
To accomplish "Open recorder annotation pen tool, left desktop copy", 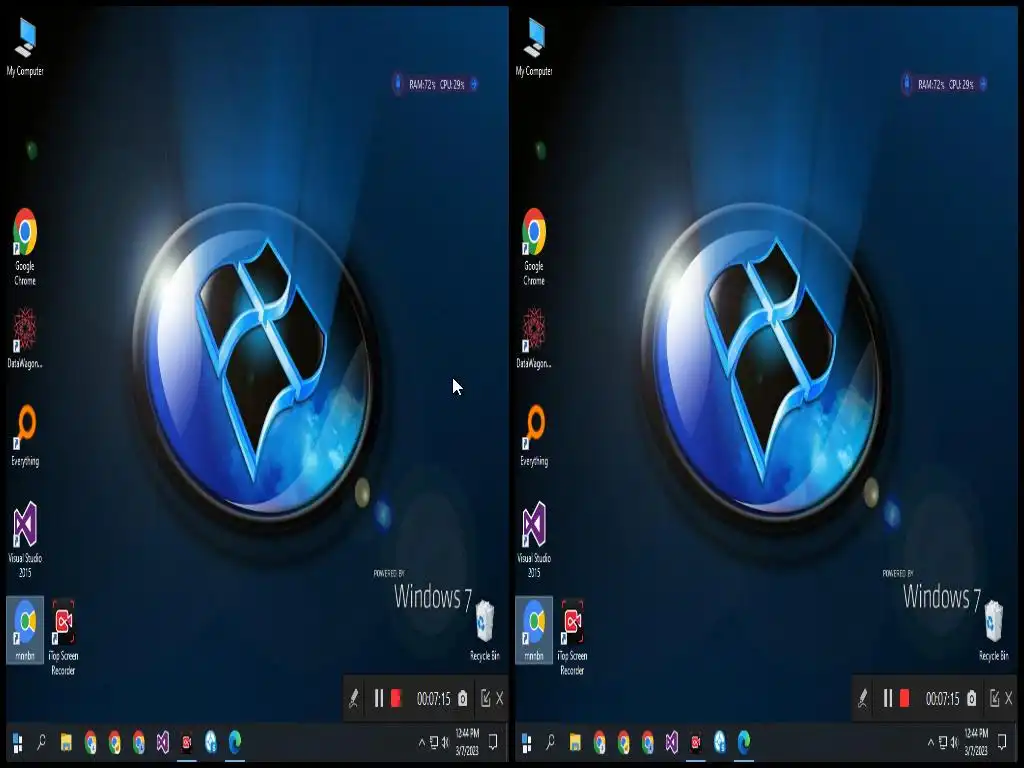I will [x=354, y=699].
